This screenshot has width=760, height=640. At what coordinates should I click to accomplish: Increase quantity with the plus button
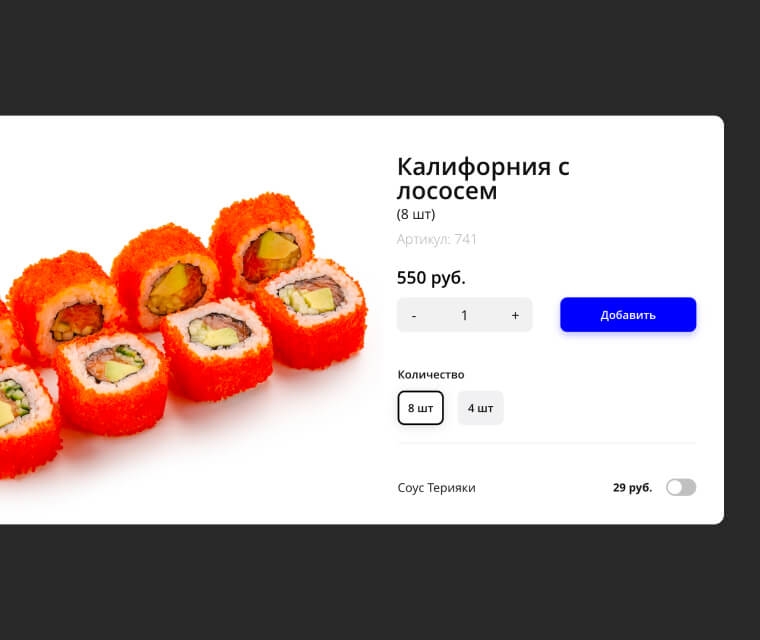coord(515,316)
